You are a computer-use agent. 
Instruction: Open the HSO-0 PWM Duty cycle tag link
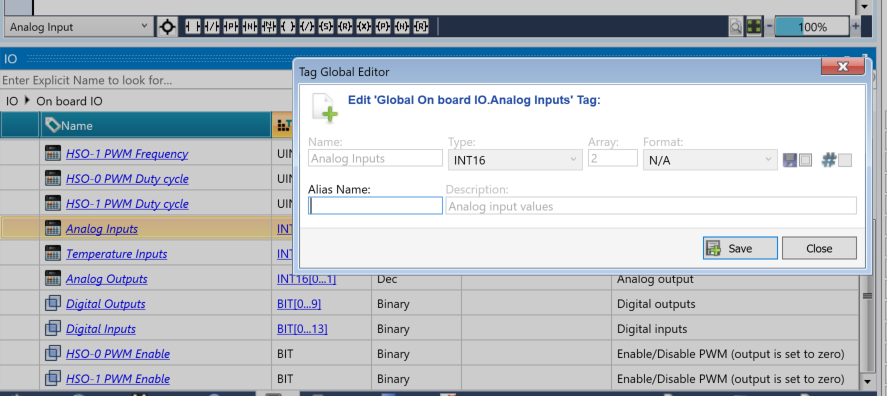pyautogui.click(x=127, y=179)
